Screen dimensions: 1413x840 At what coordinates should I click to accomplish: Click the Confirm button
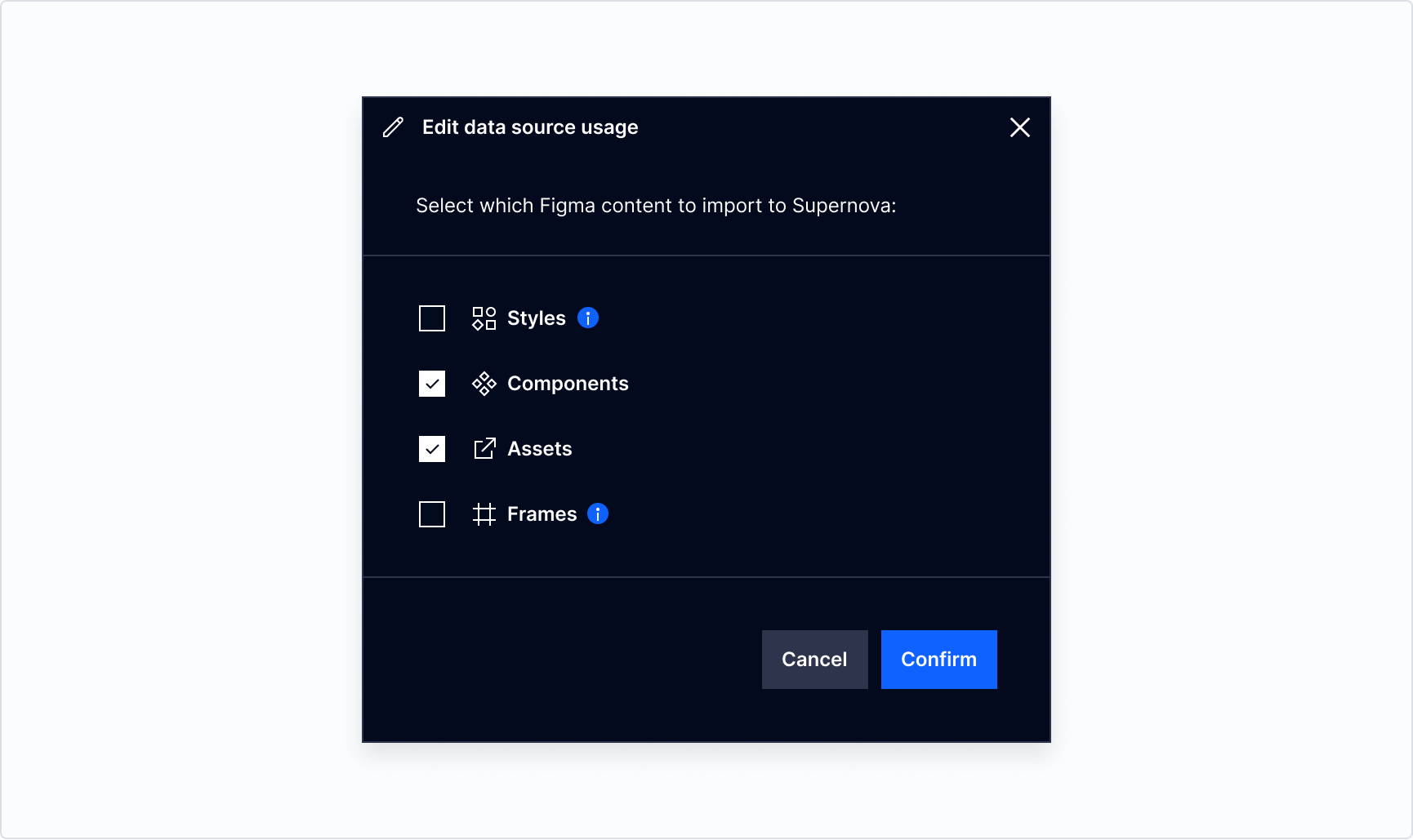coord(939,660)
